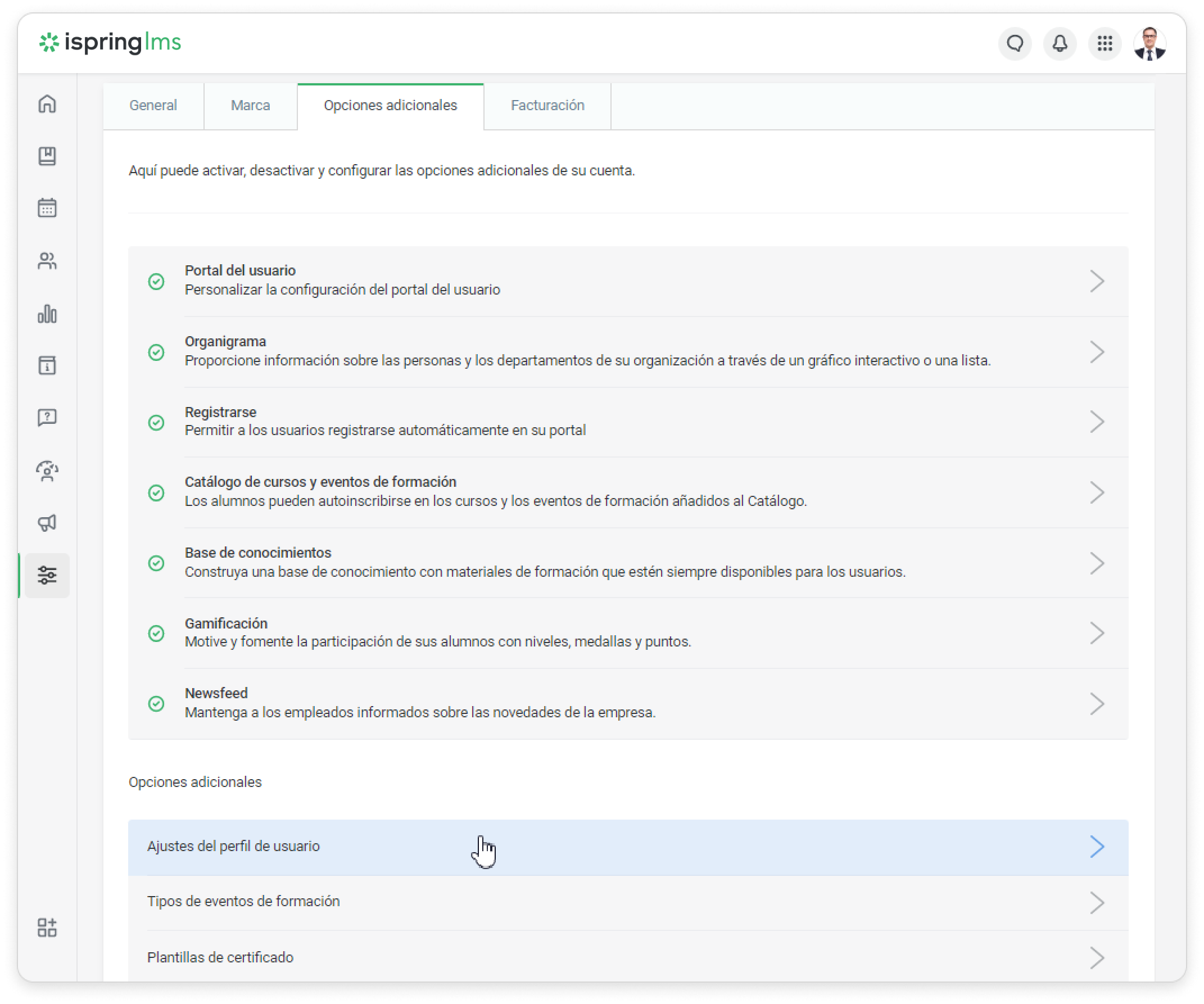
Task: Expand the Tipos de eventos de formación chevron
Action: pyautogui.click(x=1096, y=902)
